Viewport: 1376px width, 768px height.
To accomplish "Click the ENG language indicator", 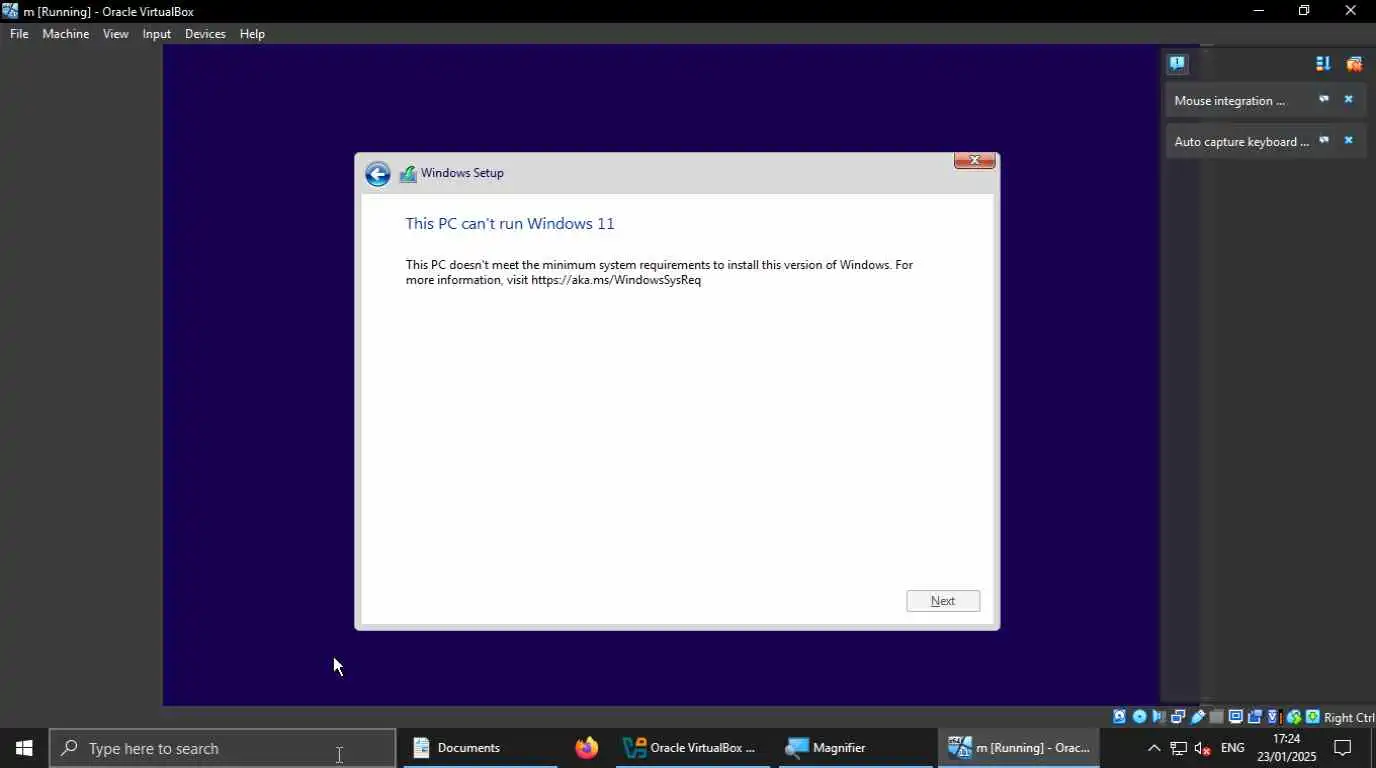I will tap(1233, 748).
